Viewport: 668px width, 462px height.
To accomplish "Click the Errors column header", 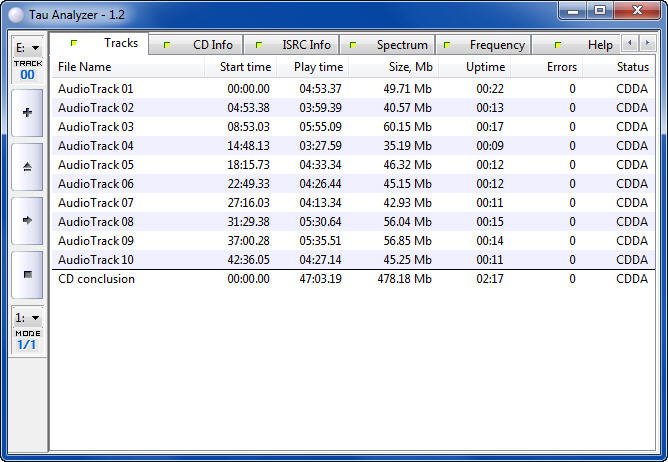I will (x=546, y=67).
